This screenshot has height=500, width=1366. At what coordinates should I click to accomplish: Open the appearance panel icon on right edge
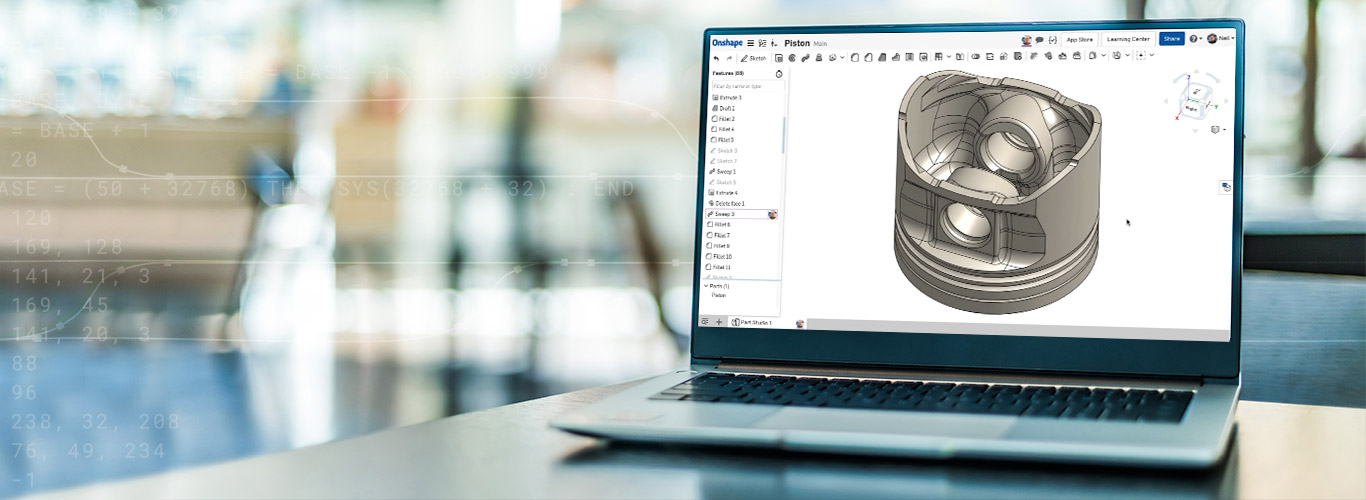pos(1226,186)
